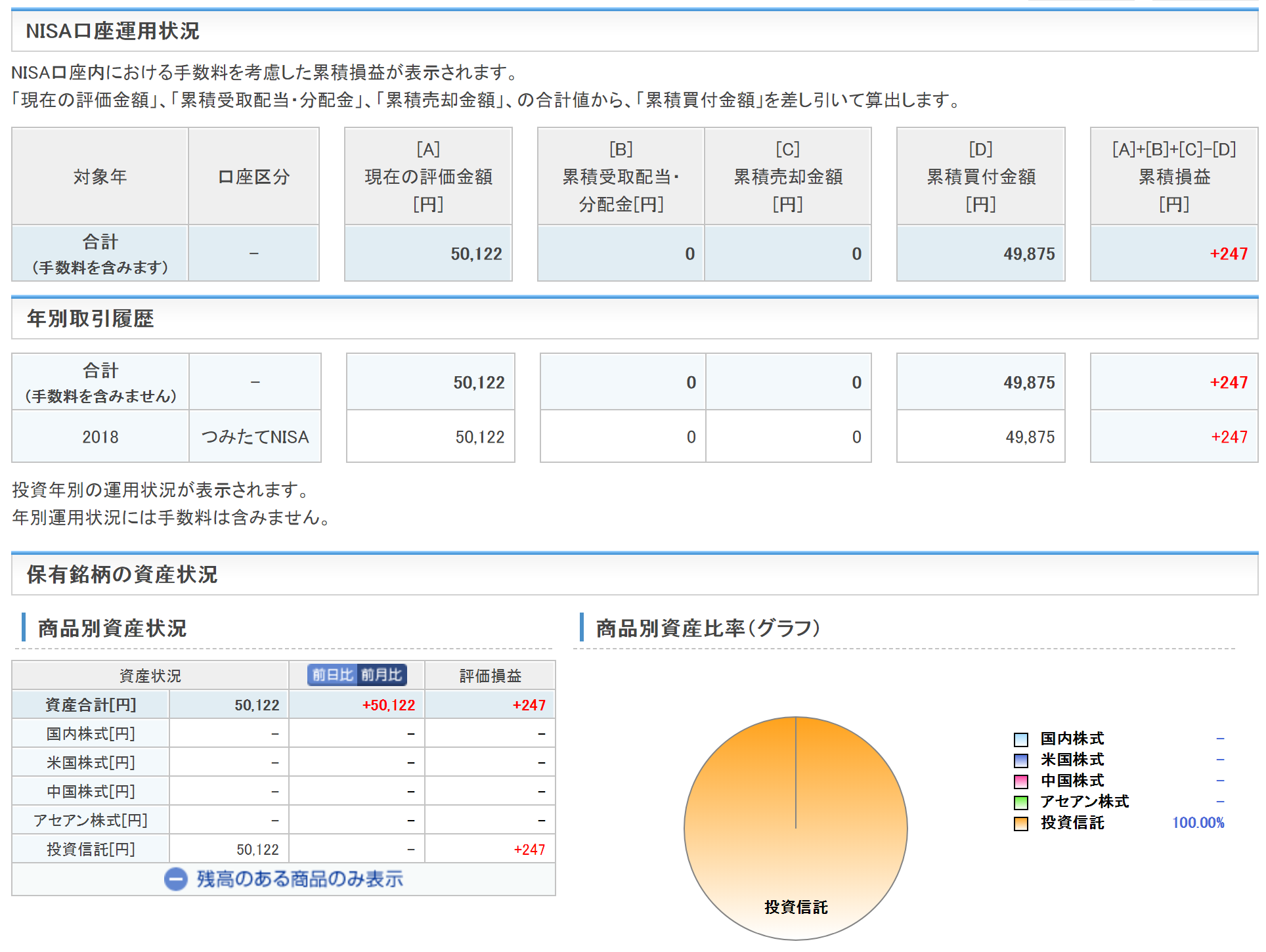
Task: Click the アセアン株式[円] row label
Action: click(91, 820)
